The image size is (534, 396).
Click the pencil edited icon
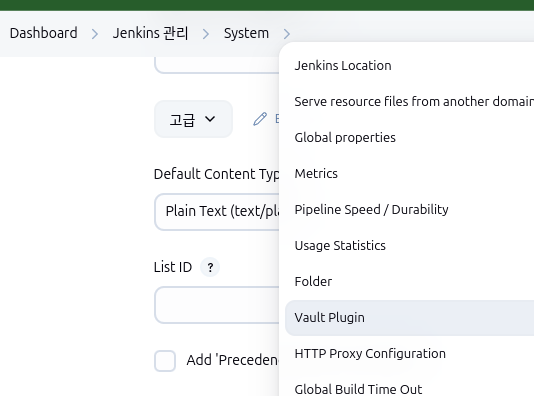pos(260,119)
